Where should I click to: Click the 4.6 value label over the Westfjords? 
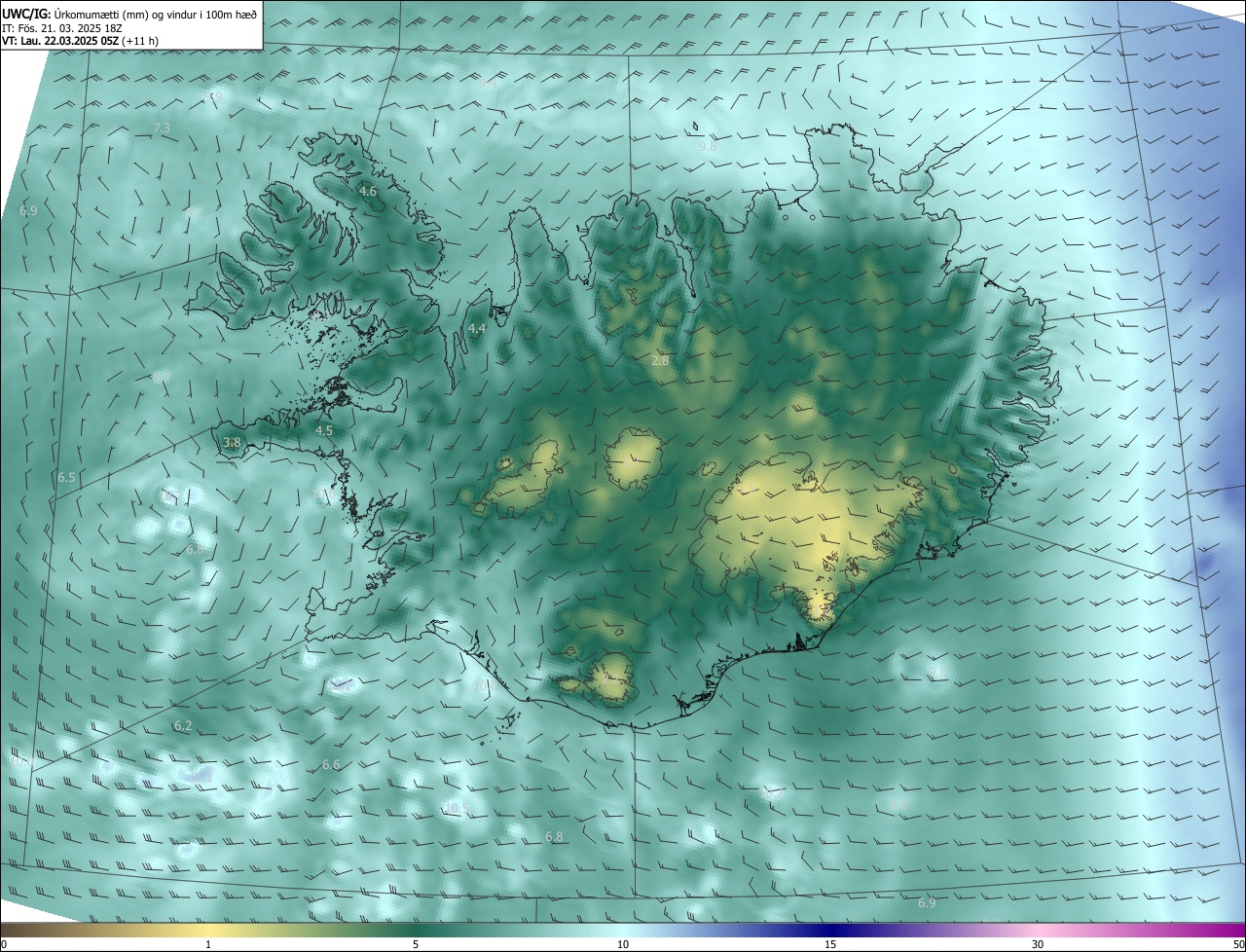click(368, 192)
